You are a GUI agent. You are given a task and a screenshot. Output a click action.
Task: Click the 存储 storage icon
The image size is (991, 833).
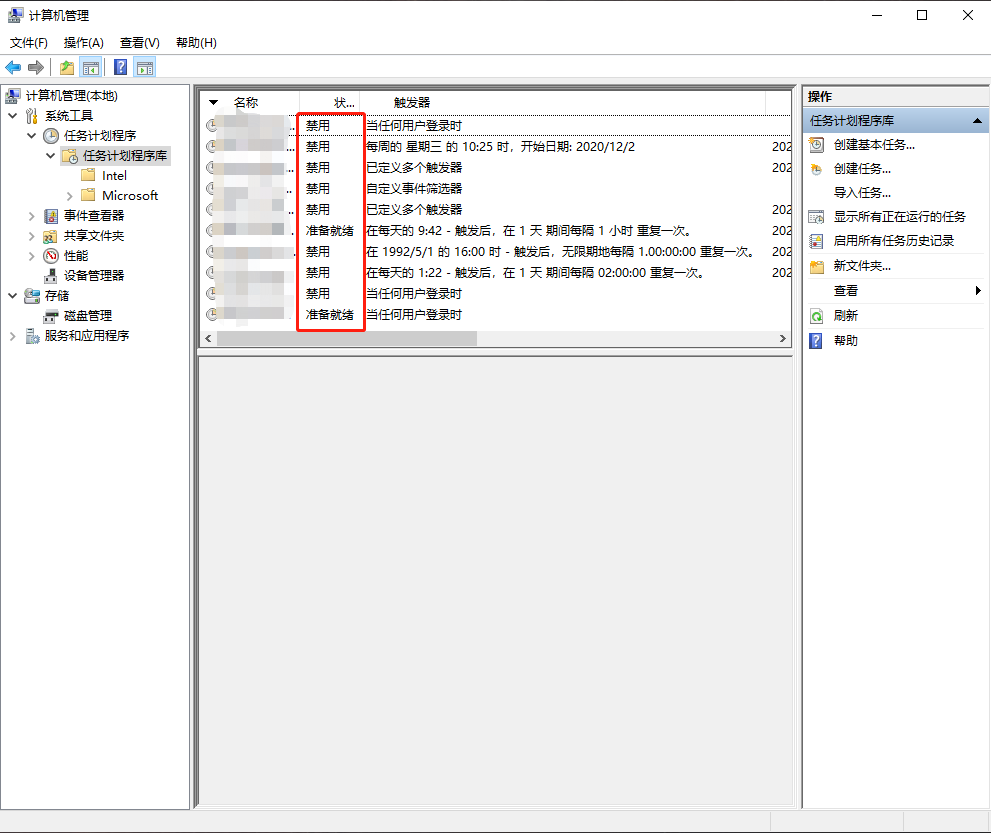(32, 296)
